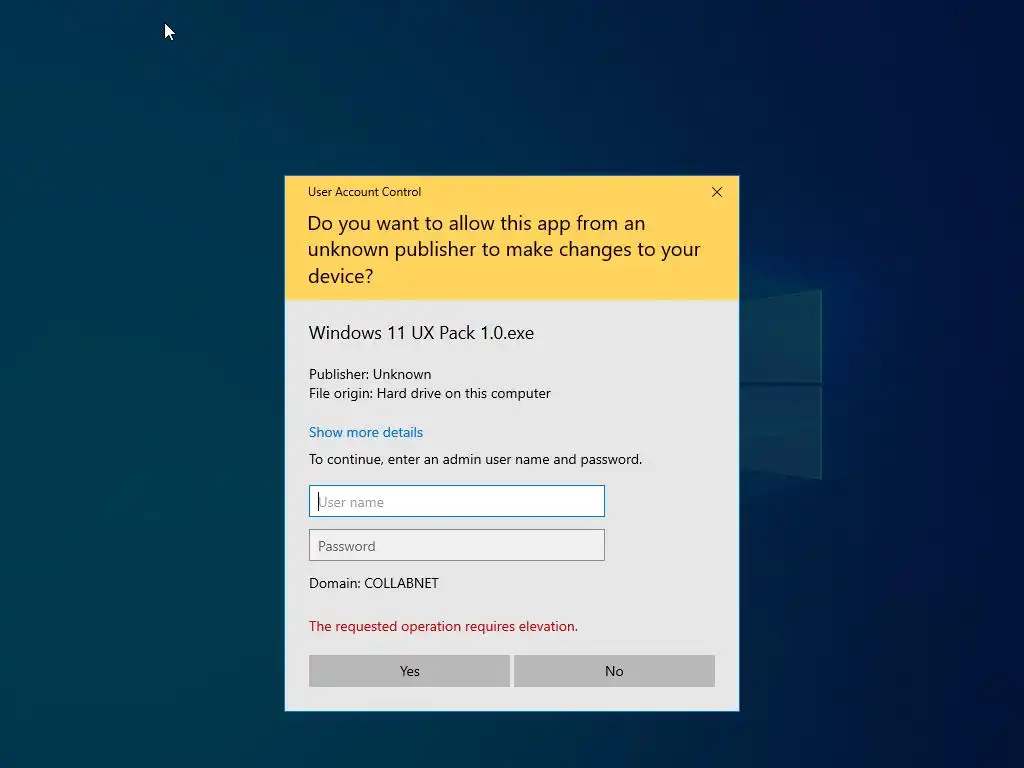Close the User Account Control dialog
1024x768 pixels.
pos(716,192)
